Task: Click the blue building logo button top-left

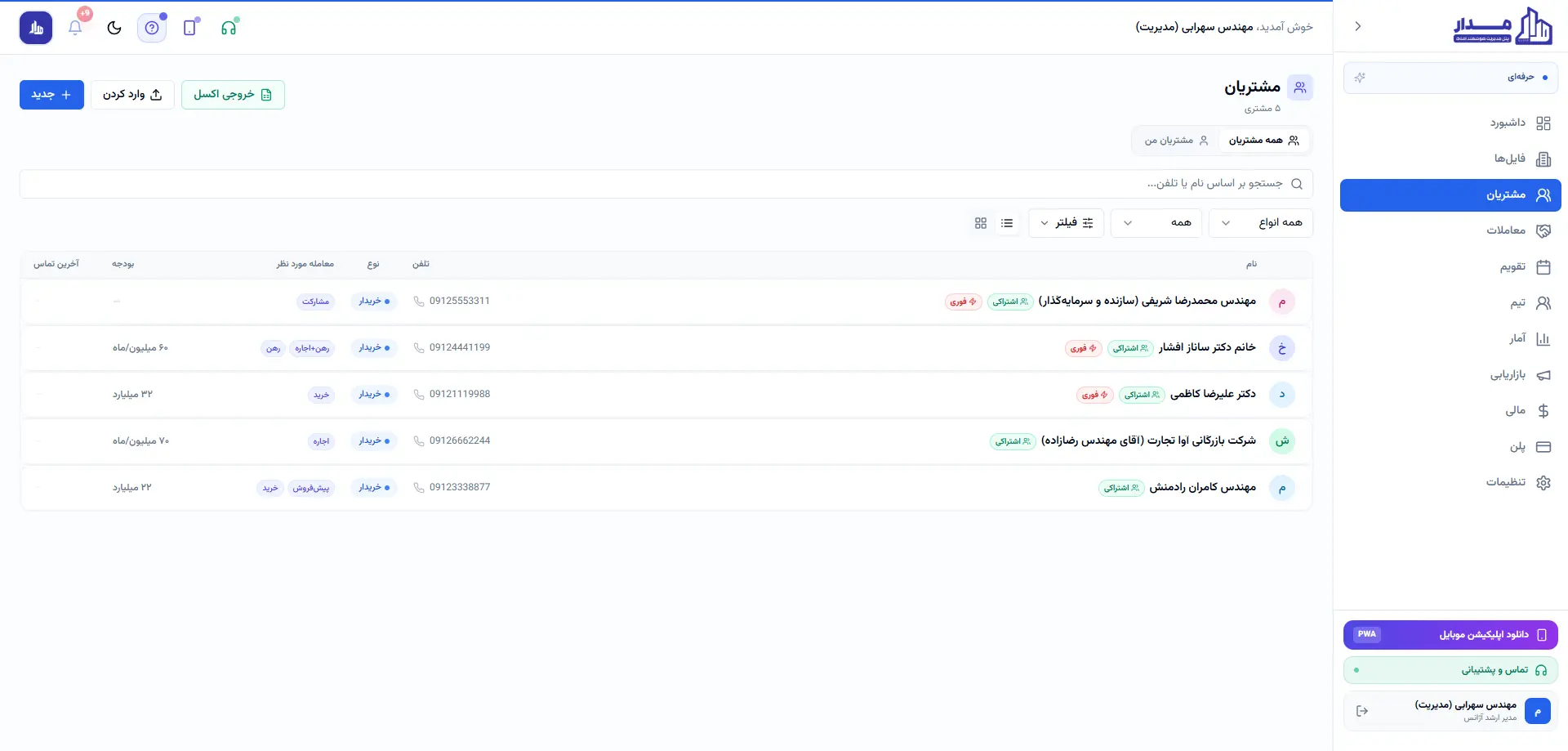Action: [36, 28]
